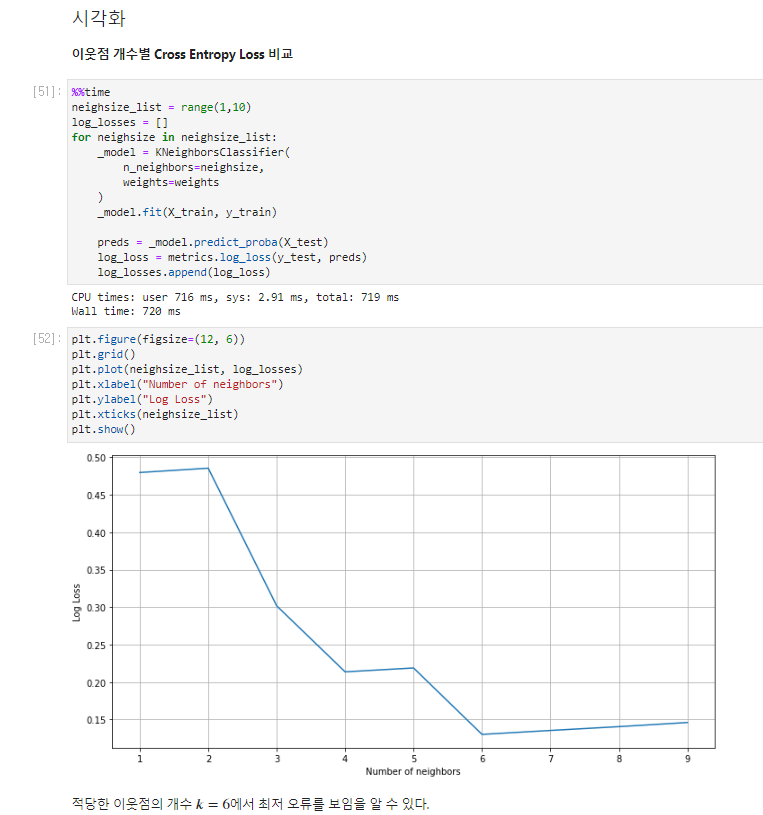Image resolution: width=763 pixels, height=815 pixels.
Task: Click the for neighsize in neighsize_list line
Action: [174, 137]
